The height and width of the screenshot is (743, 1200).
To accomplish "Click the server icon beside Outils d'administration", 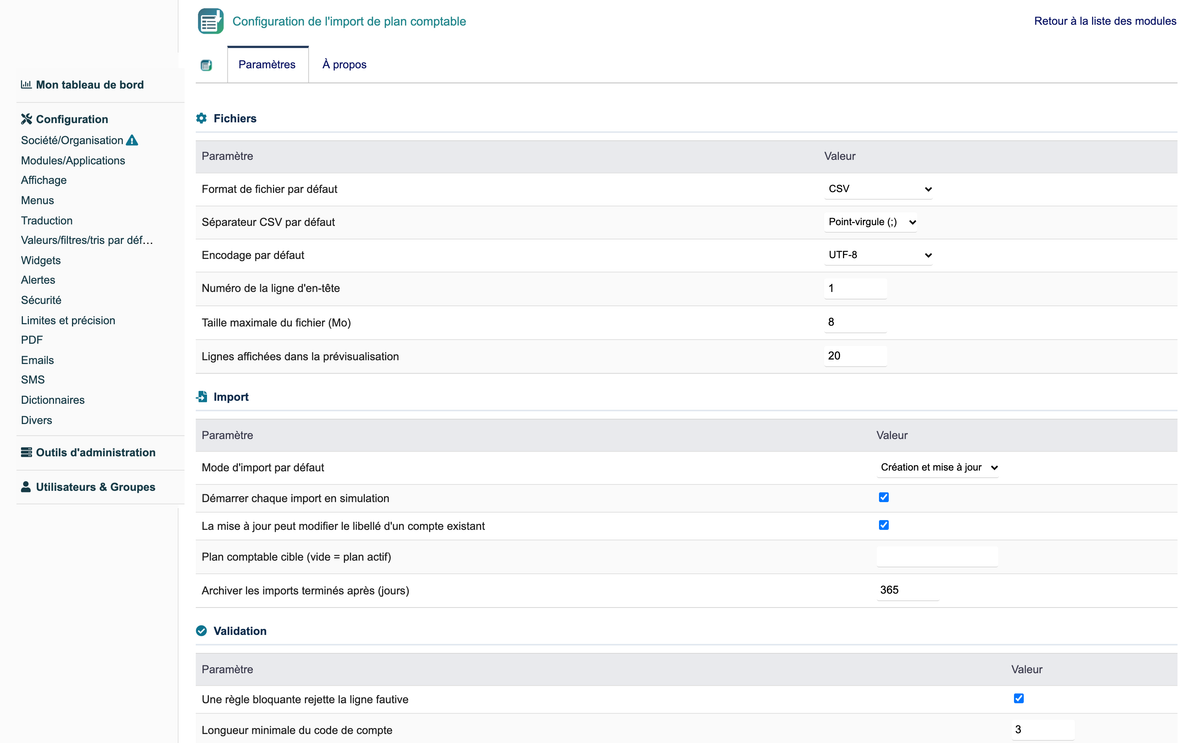I will click(26, 452).
